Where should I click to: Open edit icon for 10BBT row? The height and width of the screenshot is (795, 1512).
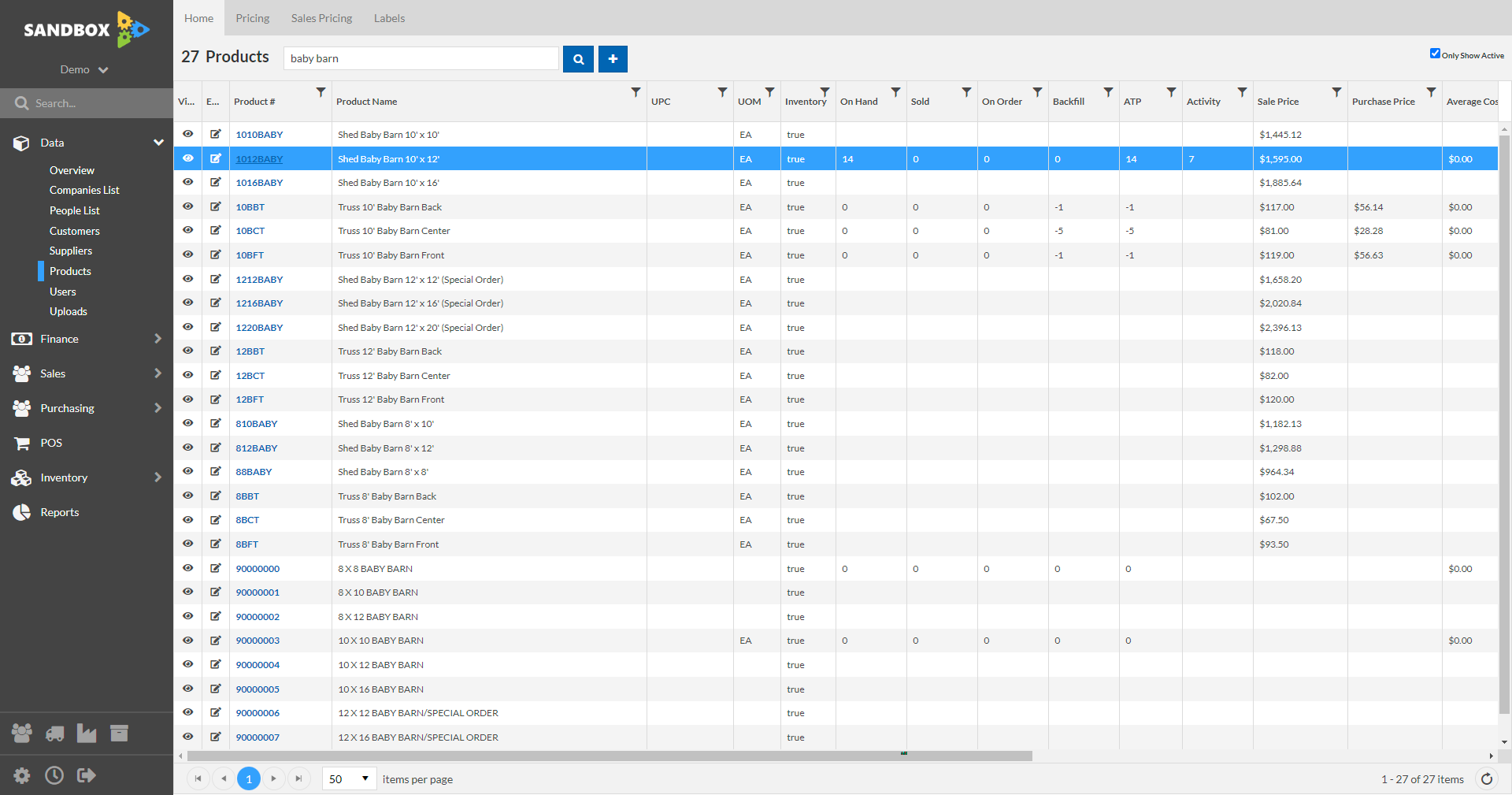(x=215, y=207)
